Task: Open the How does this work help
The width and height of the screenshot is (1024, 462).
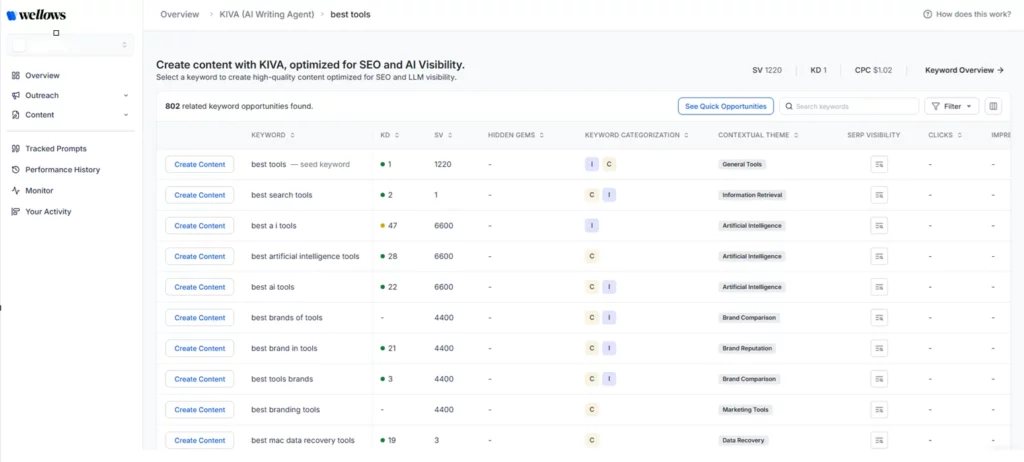Action: pyautogui.click(x=967, y=14)
